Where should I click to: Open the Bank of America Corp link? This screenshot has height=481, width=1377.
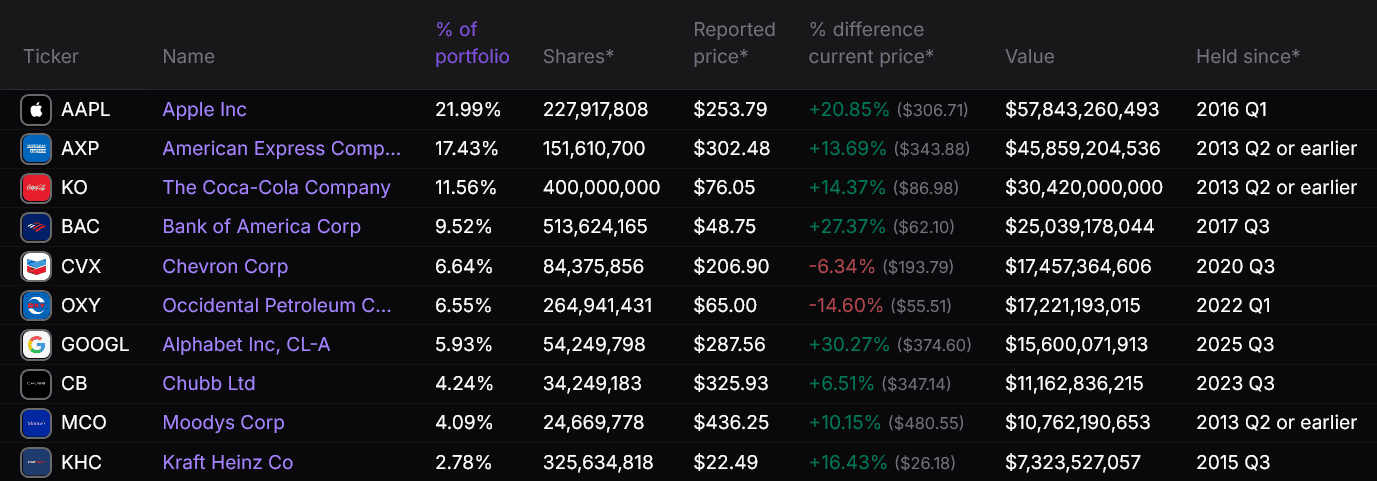(261, 227)
